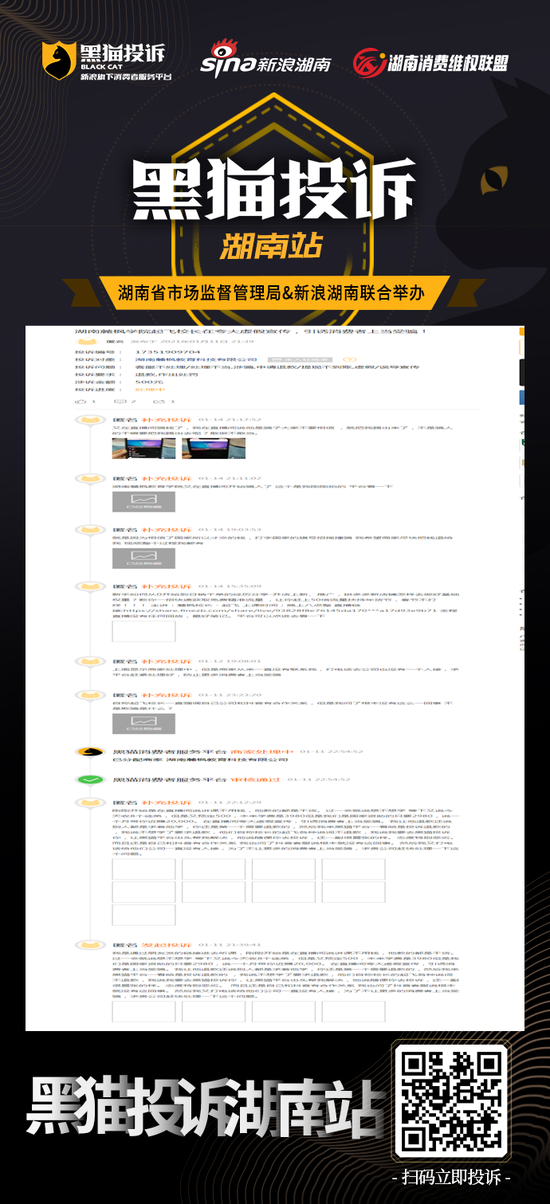Click green checkmark icon beside 审核通过

(x=90, y=777)
